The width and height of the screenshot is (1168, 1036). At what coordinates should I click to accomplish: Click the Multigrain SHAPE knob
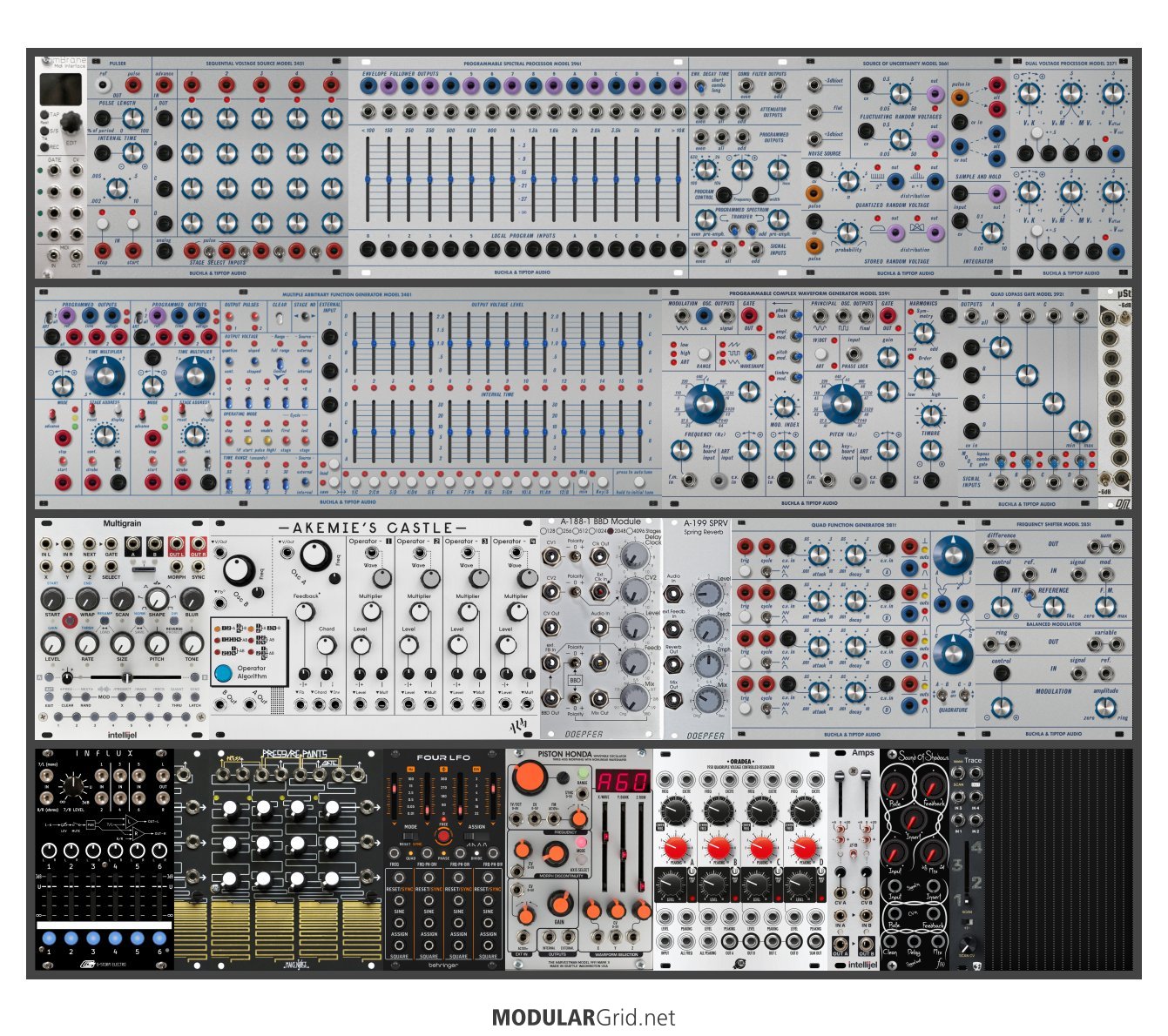click(x=157, y=598)
